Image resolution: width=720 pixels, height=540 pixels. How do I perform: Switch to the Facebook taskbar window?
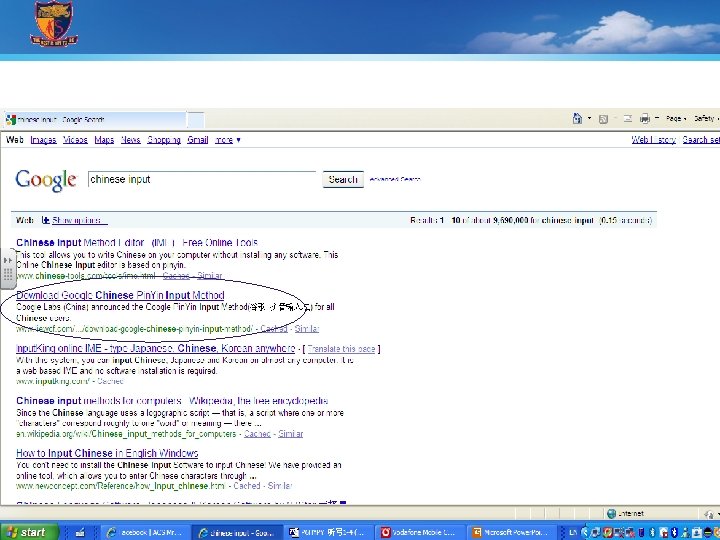click(x=144, y=533)
